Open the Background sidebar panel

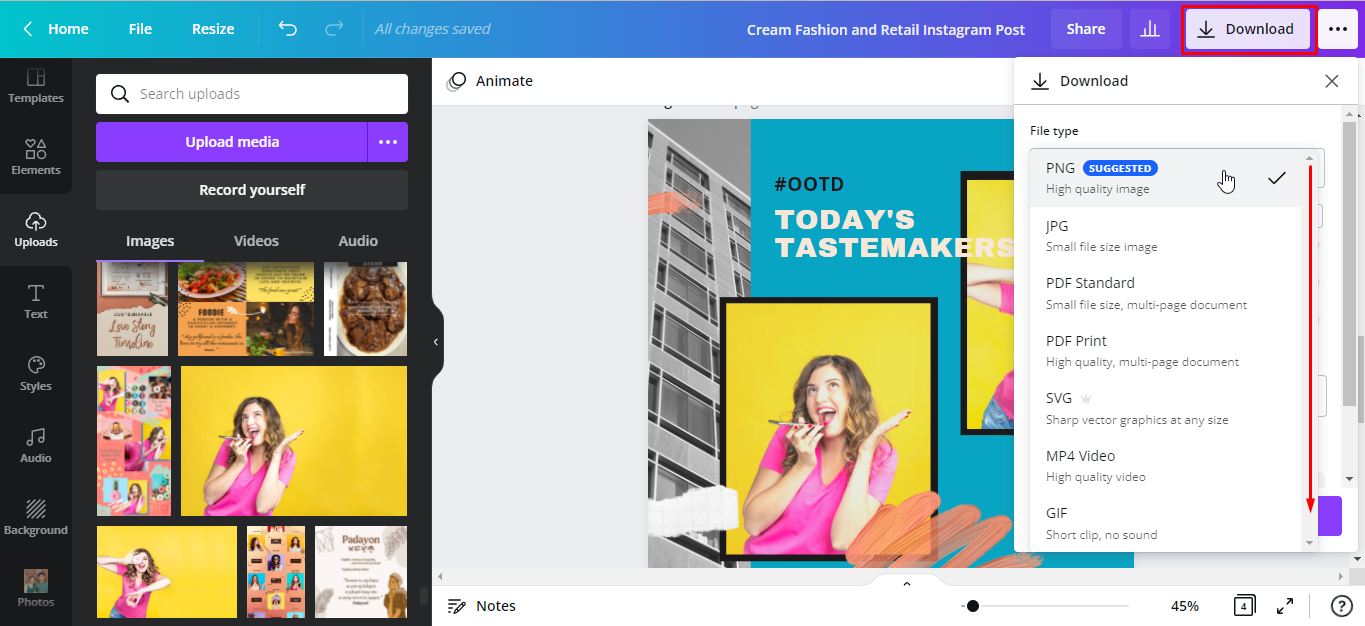click(36, 517)
